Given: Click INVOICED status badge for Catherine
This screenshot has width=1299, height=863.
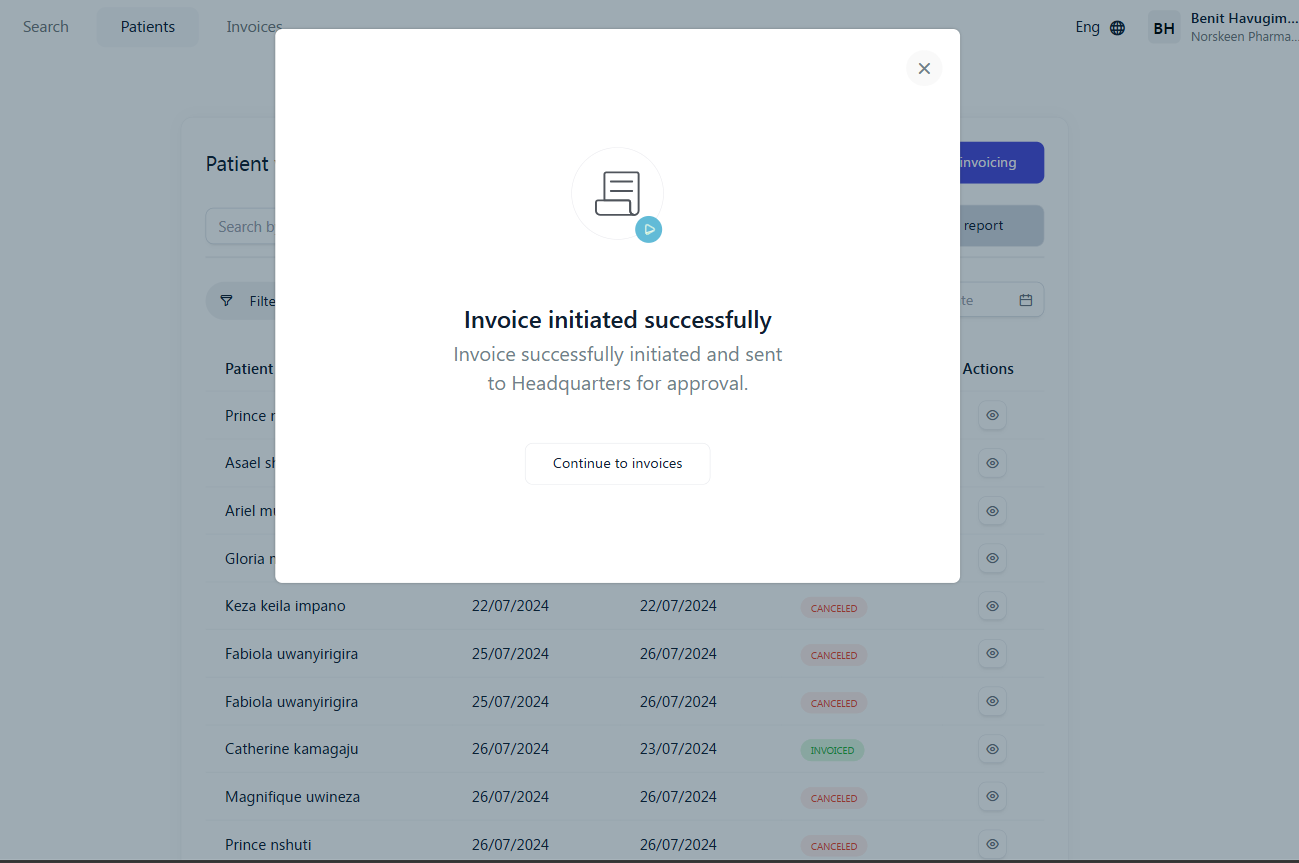Looking at the screenshot, I should (x=832, y=750).
